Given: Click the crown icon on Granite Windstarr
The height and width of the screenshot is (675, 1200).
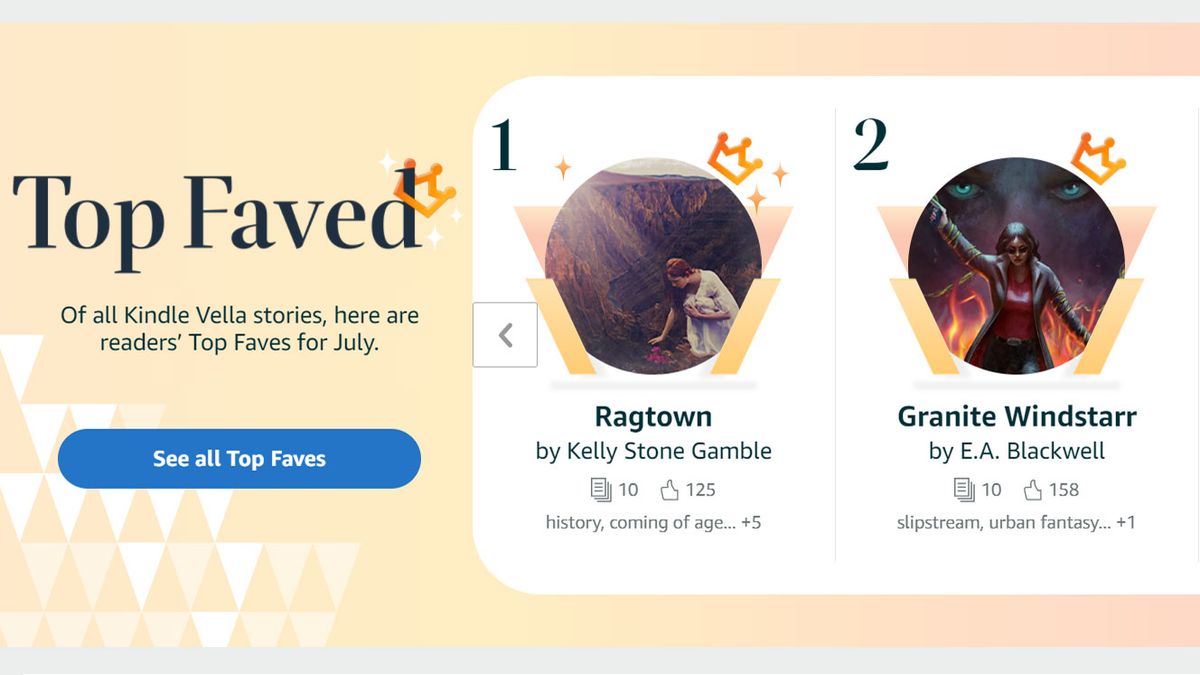Looking at the screenshot, I should pyautogui.click(x=1097, y=158).
